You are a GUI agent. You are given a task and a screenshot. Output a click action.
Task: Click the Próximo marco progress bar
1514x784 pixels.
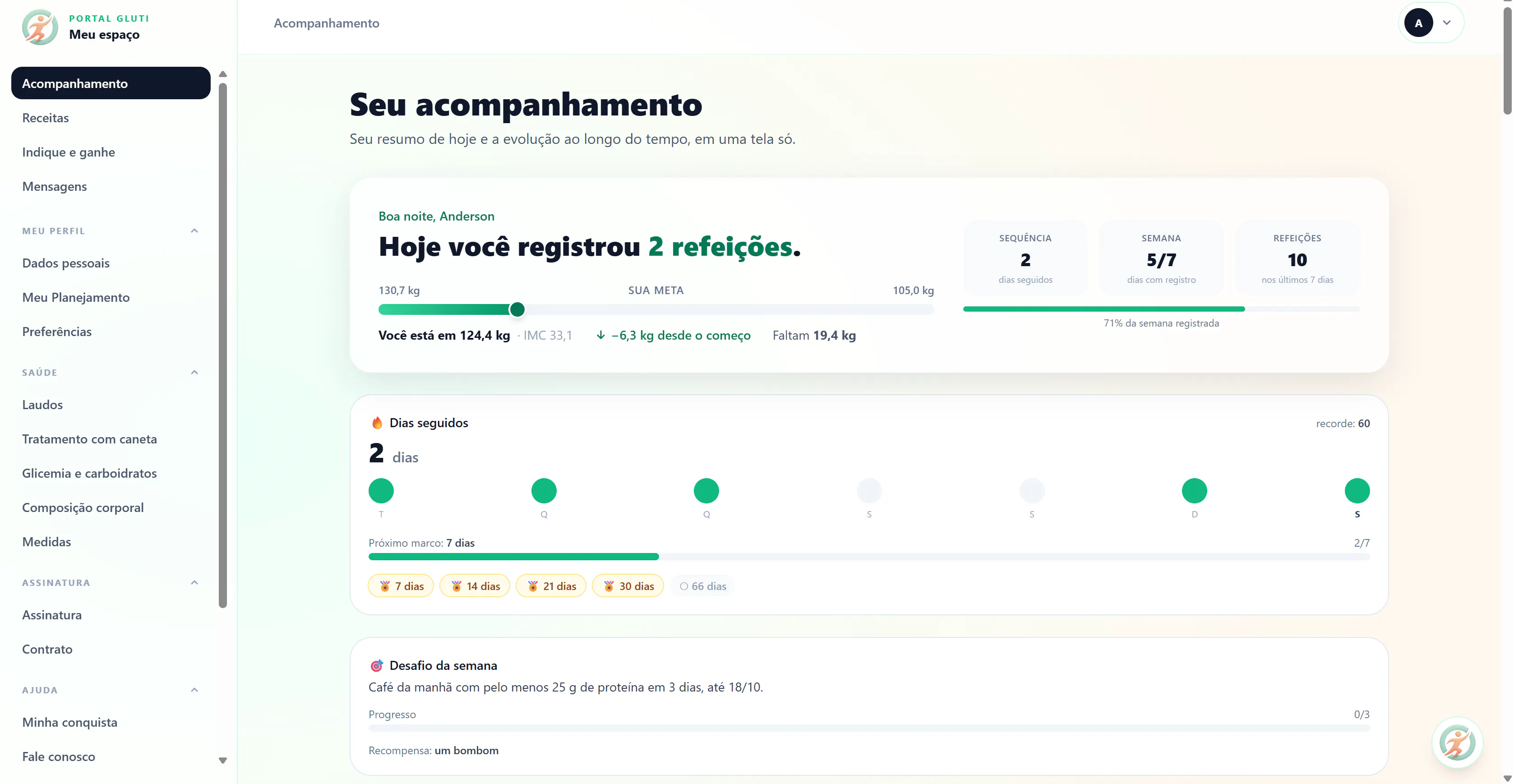click(869, 556)
